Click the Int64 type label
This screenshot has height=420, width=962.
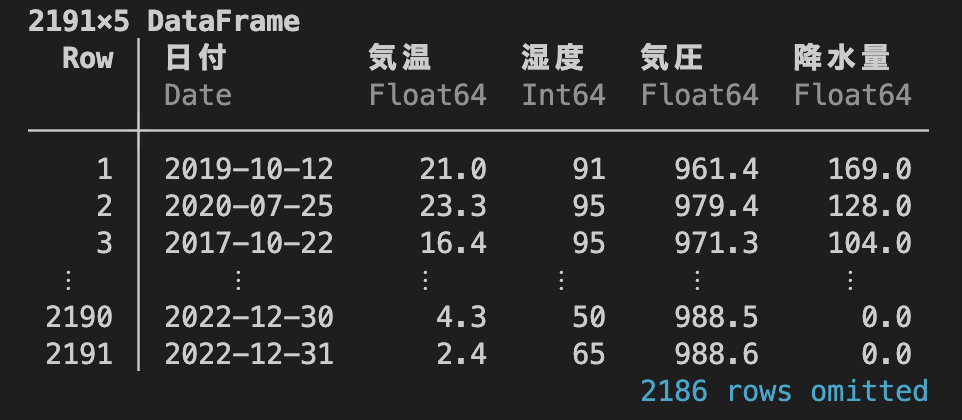coord(564,96)
